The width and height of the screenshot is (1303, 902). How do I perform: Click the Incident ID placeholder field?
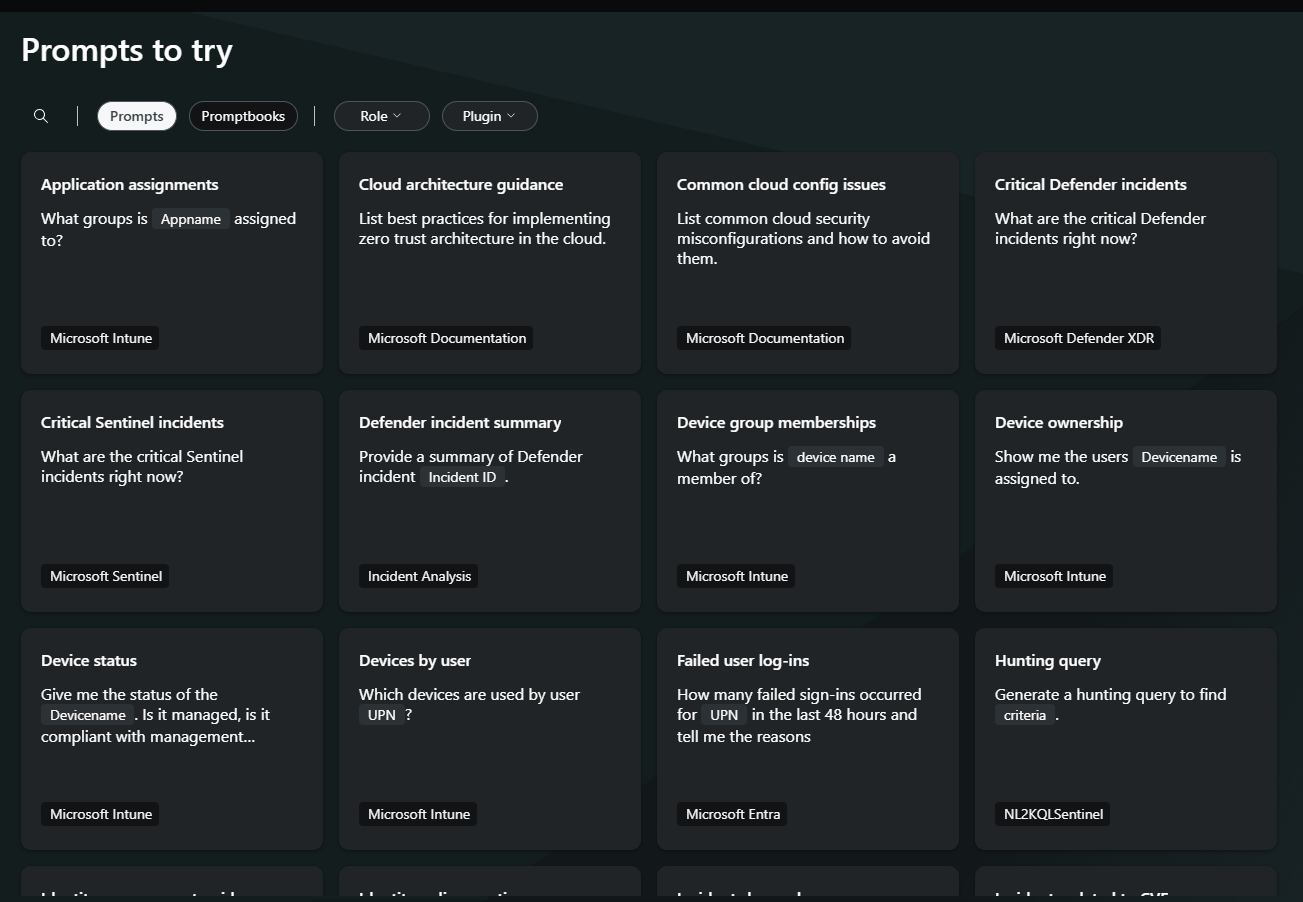tap(462, 477)
